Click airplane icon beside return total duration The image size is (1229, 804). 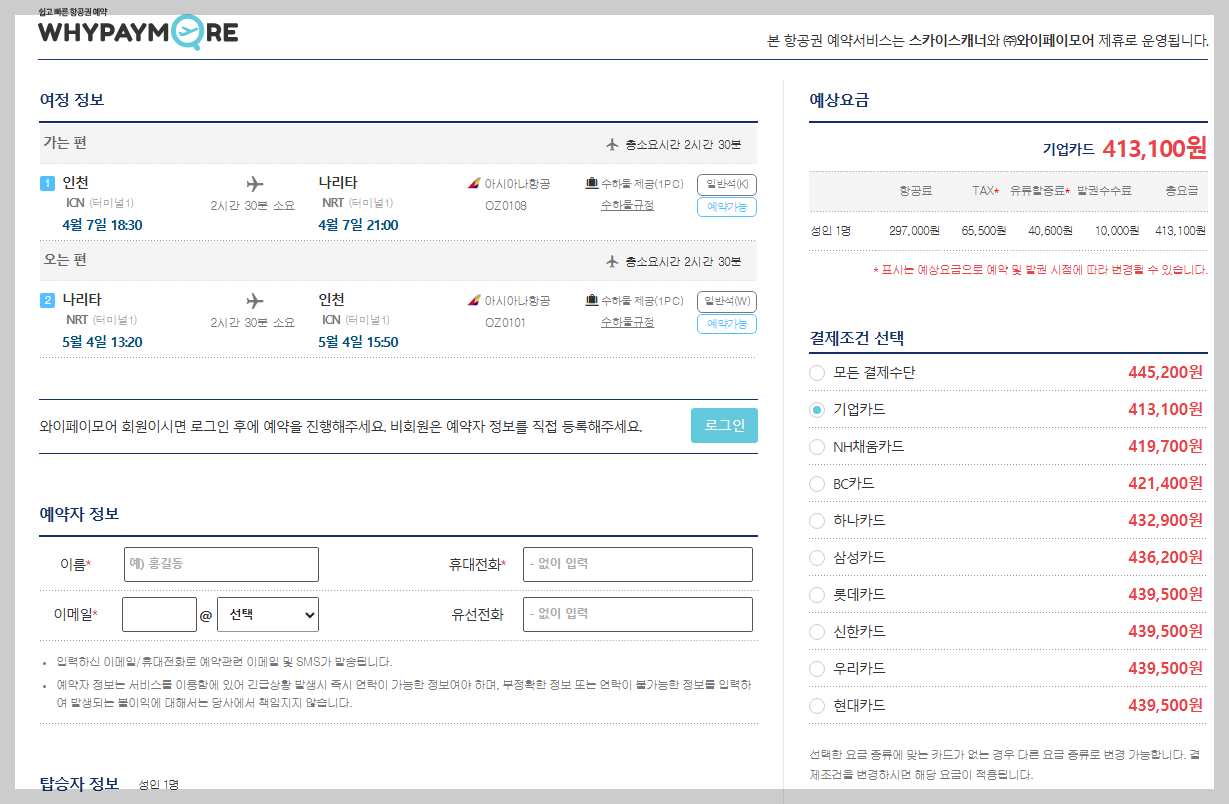pos(613,261)
